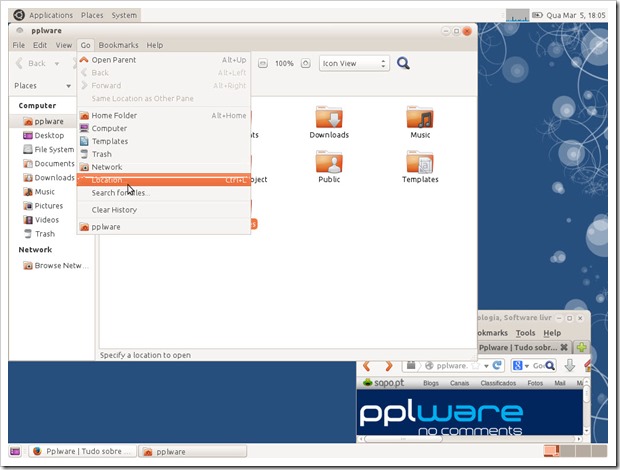Image resolution: width=620 pixels, height=470 pixels.
Task: Choose Search for Files in Go menu
Action: click(x=163, y=193)
